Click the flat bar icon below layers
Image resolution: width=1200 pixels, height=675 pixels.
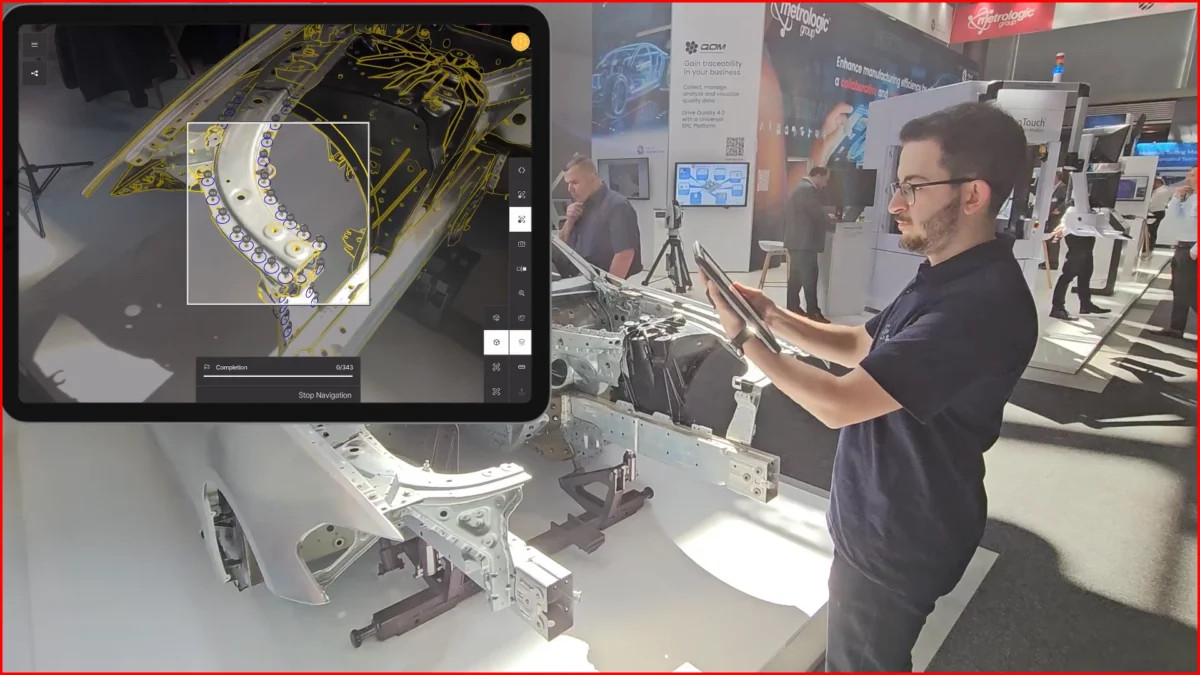click(x=521, y=367)
